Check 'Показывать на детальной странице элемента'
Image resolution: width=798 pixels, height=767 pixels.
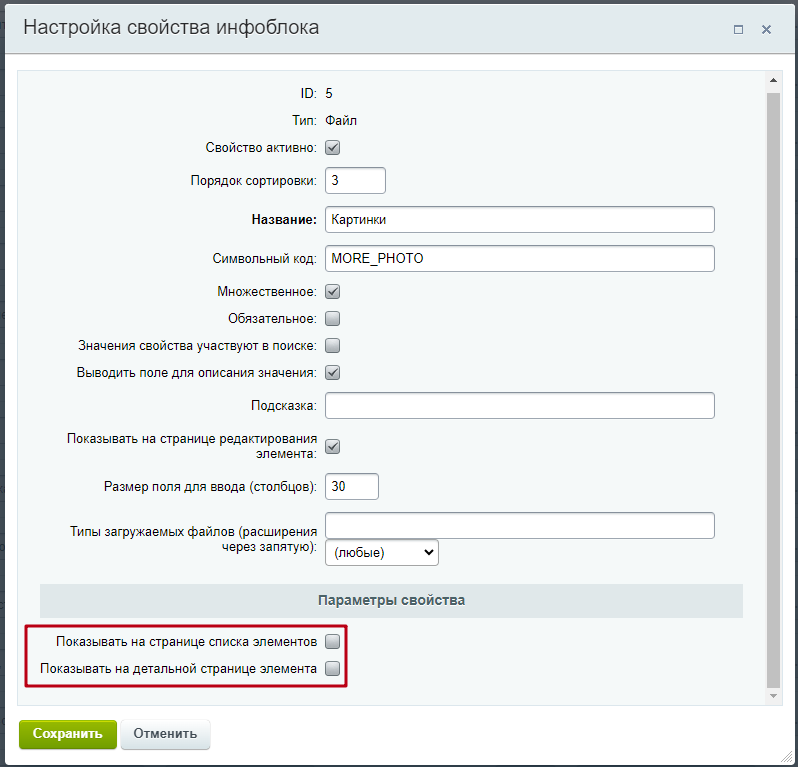click(332, 668)
